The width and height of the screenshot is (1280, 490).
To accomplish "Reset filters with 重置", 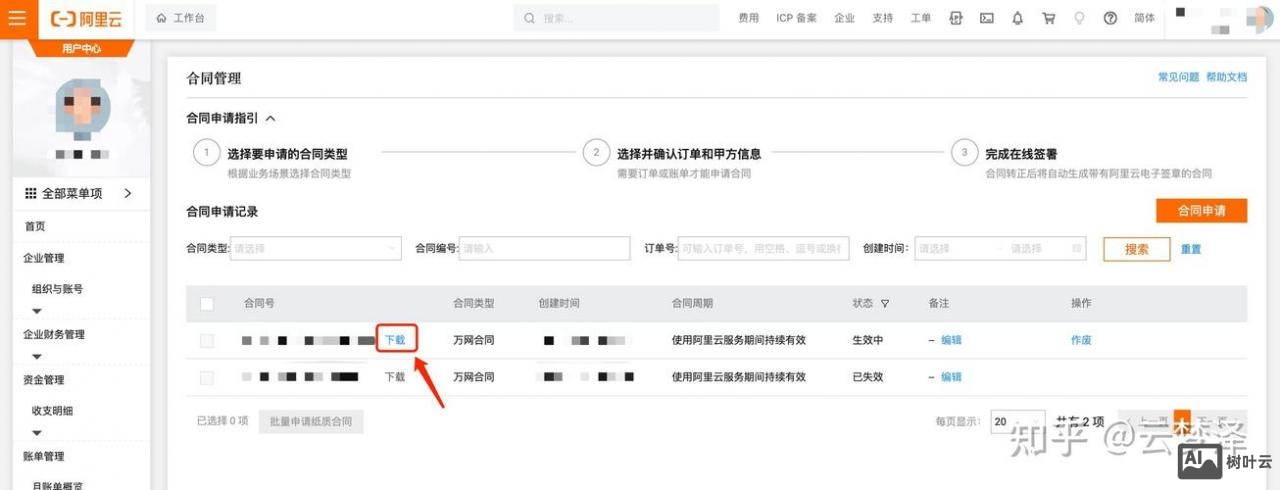I will point(1191,249).
